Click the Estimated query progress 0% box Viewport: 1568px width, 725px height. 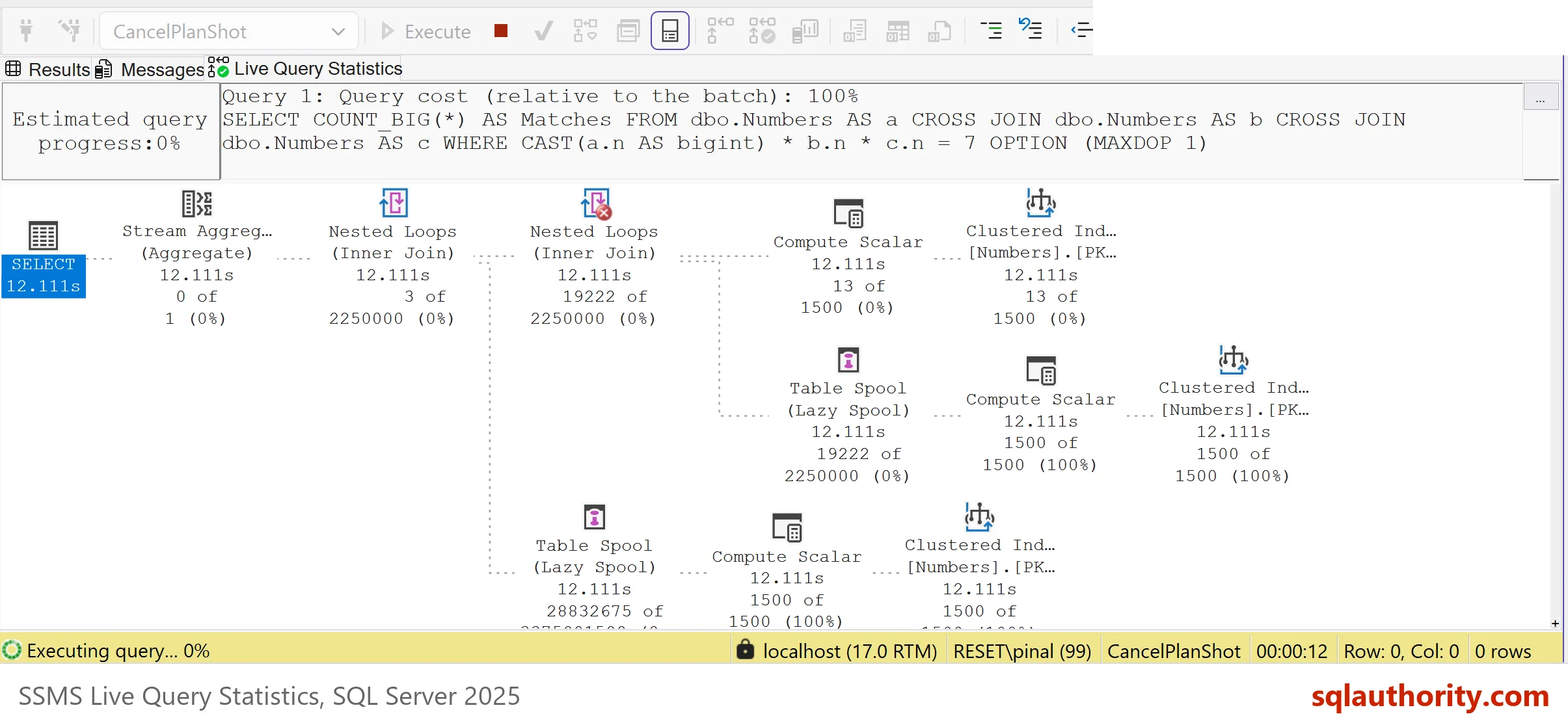[111, 131]
